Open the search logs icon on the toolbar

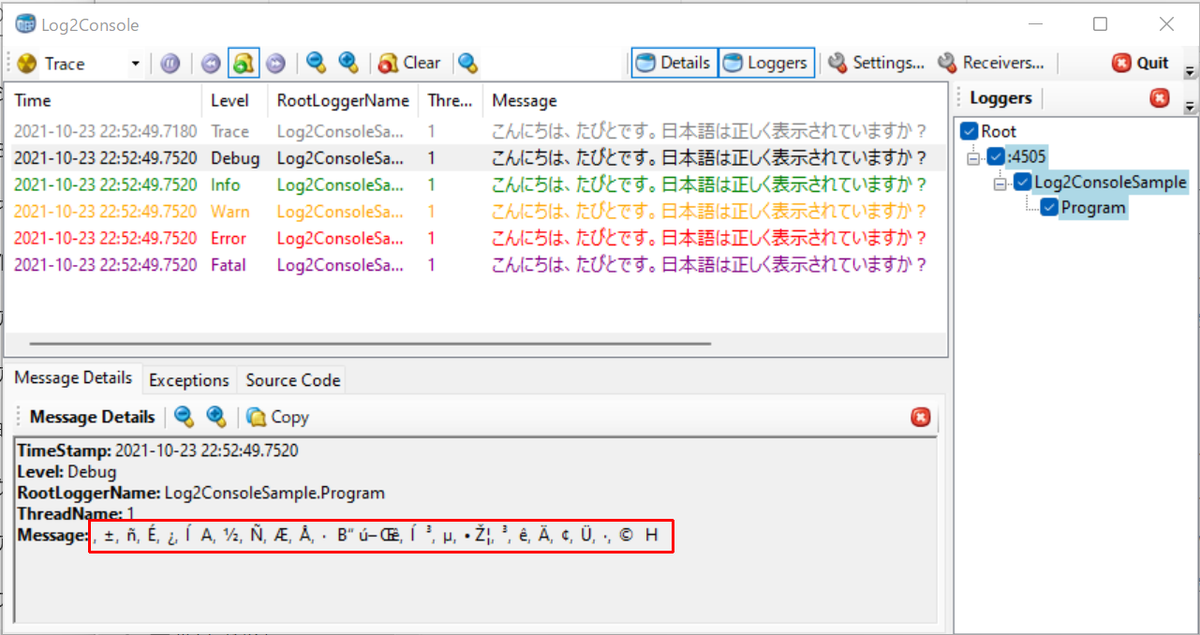point(467,62)
